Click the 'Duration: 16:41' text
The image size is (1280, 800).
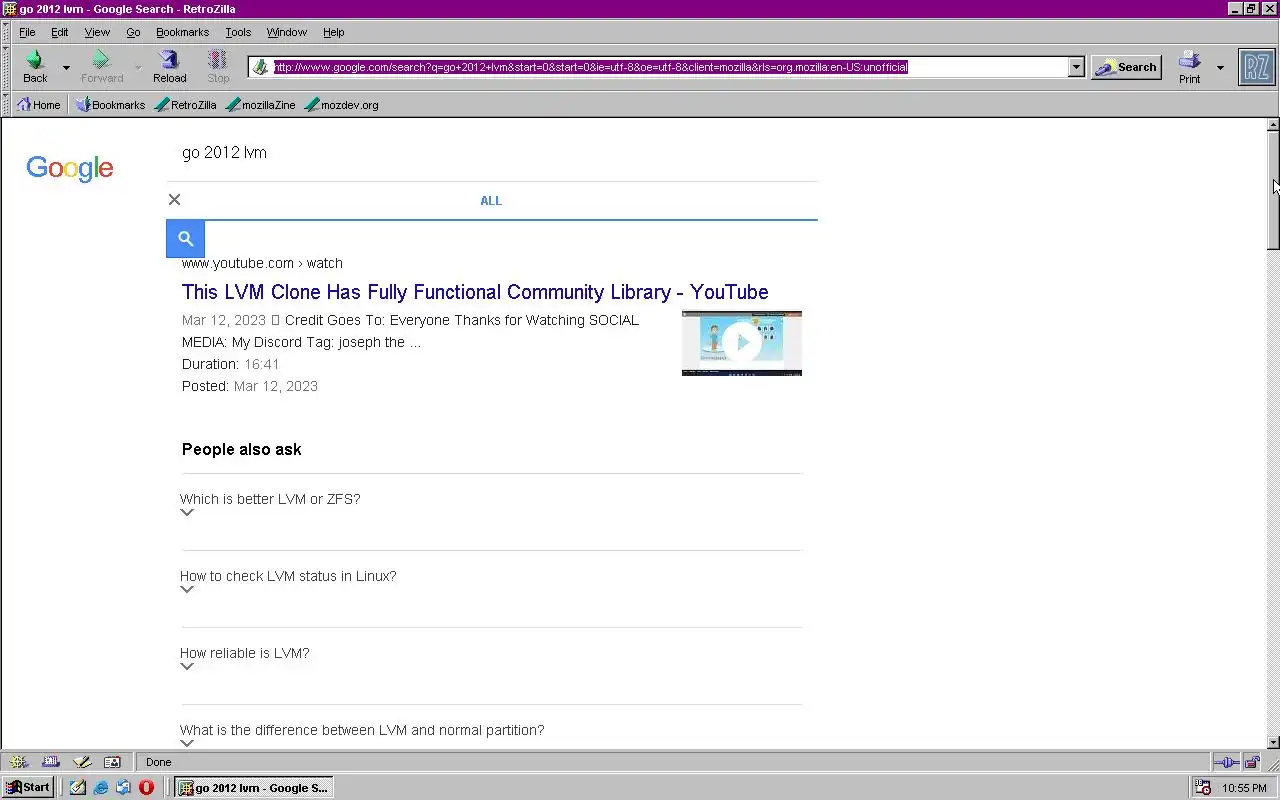coord(231,364)
